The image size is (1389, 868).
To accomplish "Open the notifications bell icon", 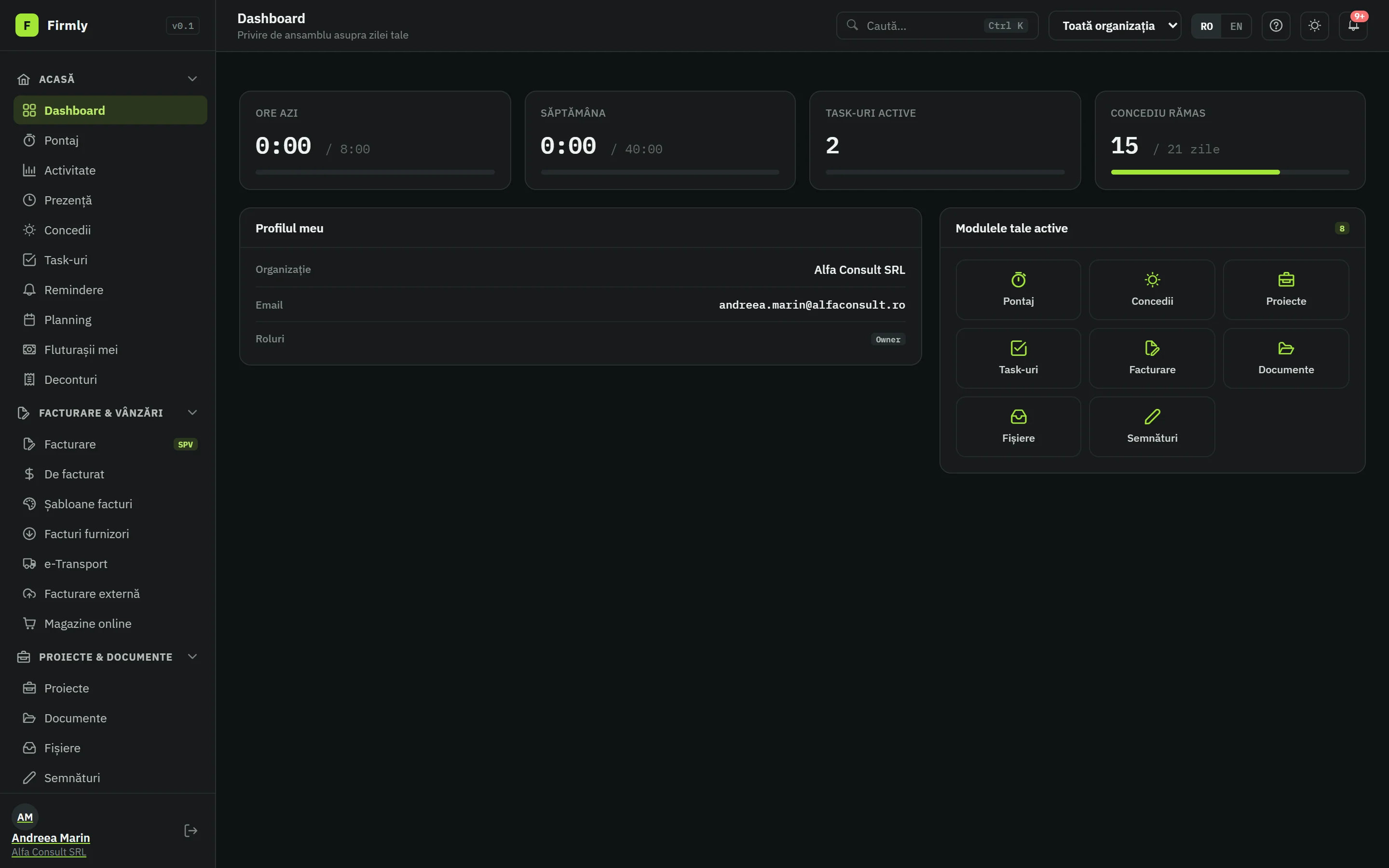I will click(x=1353, y=26).
